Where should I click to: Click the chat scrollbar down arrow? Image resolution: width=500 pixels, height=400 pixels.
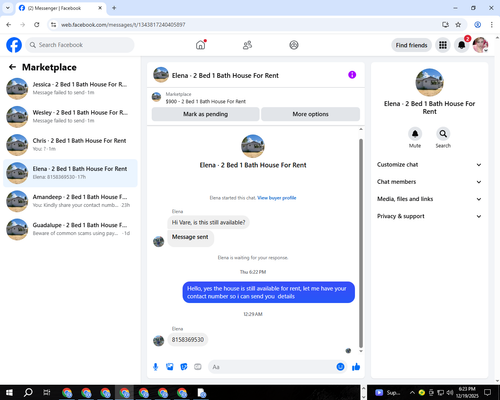coord(361,351)
